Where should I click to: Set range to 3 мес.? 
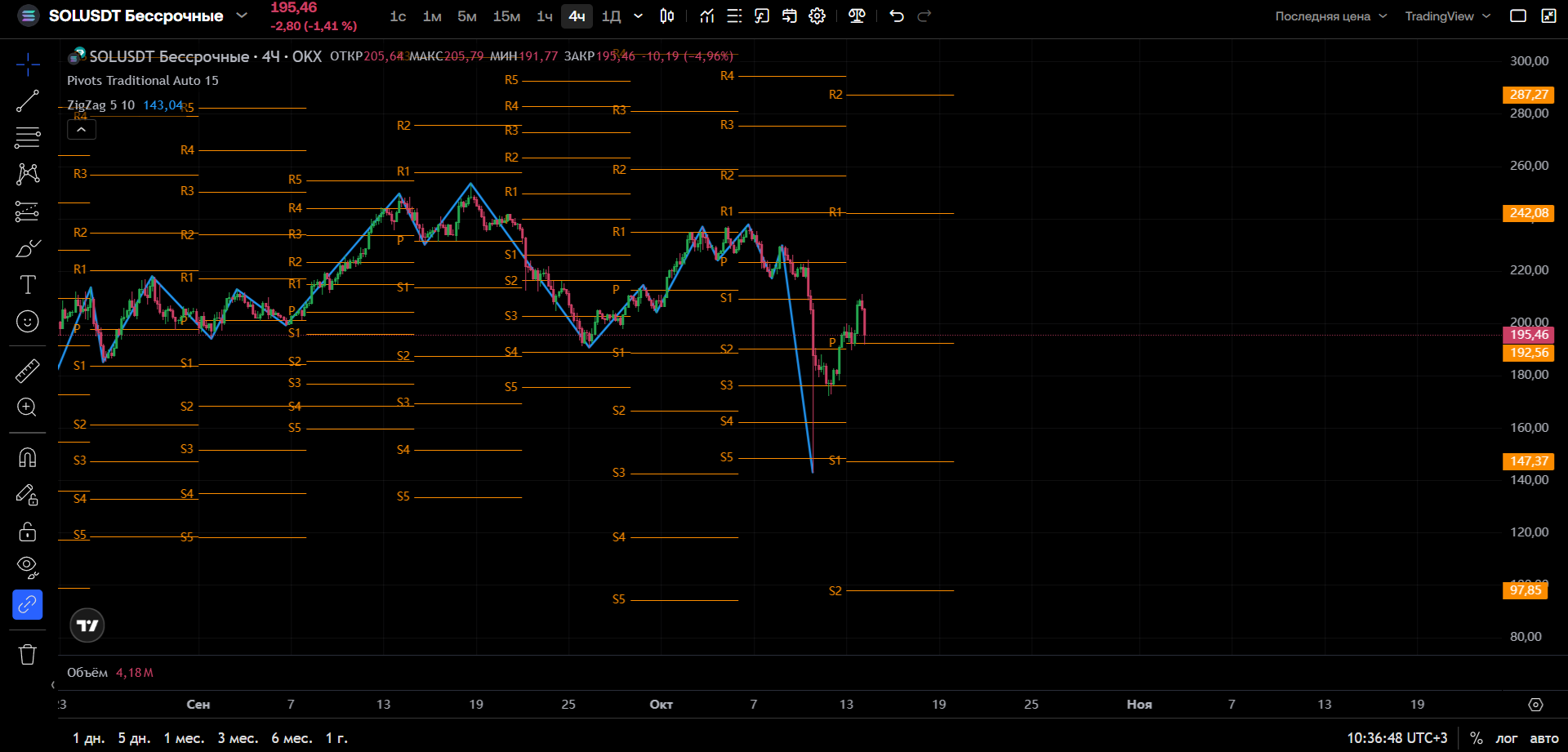coord(238,738)
